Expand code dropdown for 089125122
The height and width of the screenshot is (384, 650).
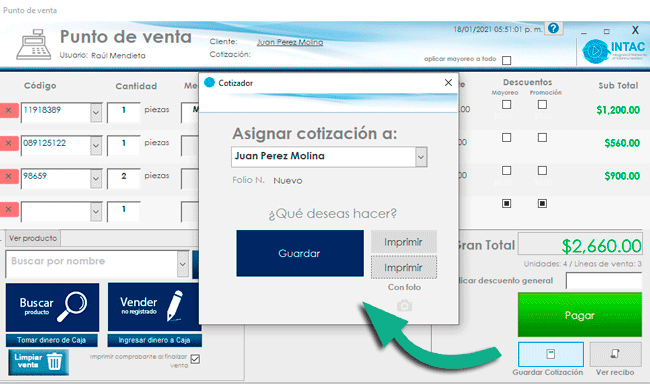(x=96, y=146)
